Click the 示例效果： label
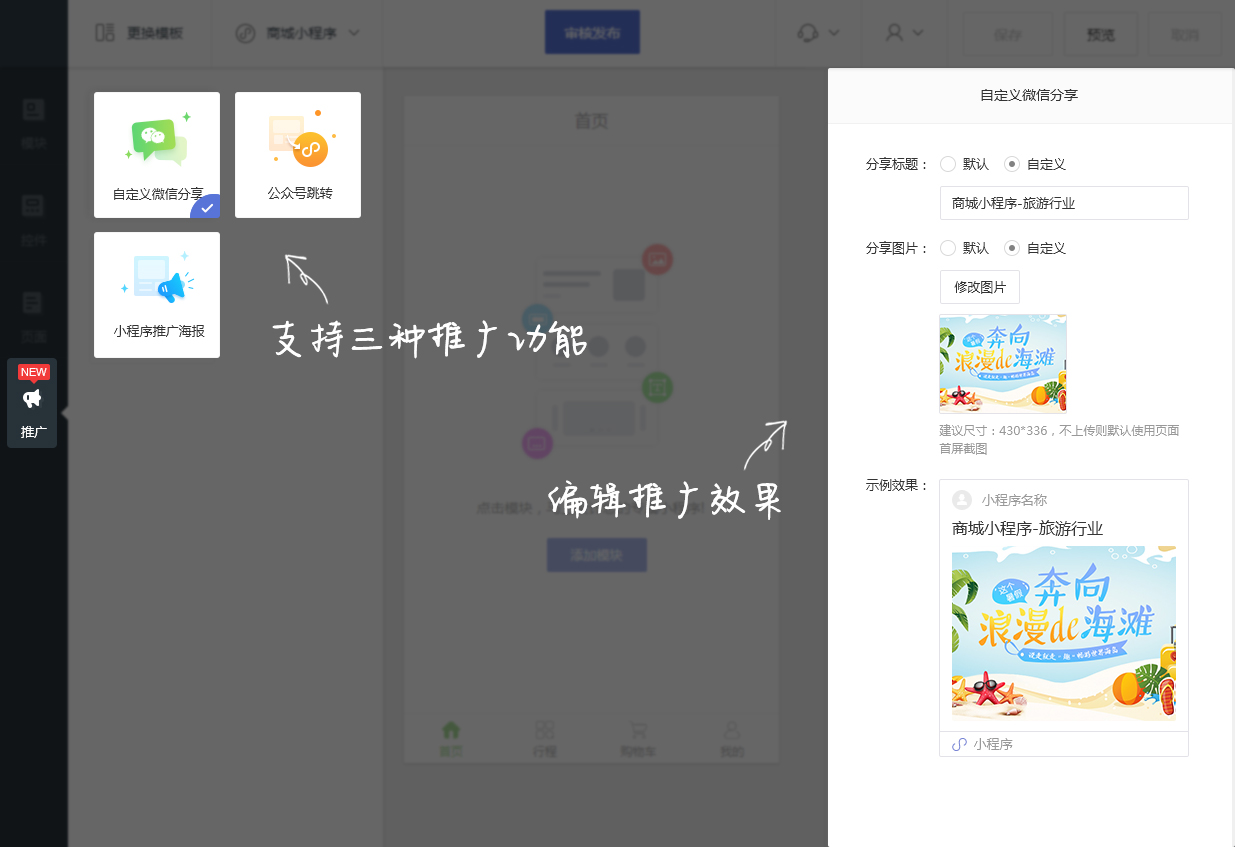 tap(898, 486)
